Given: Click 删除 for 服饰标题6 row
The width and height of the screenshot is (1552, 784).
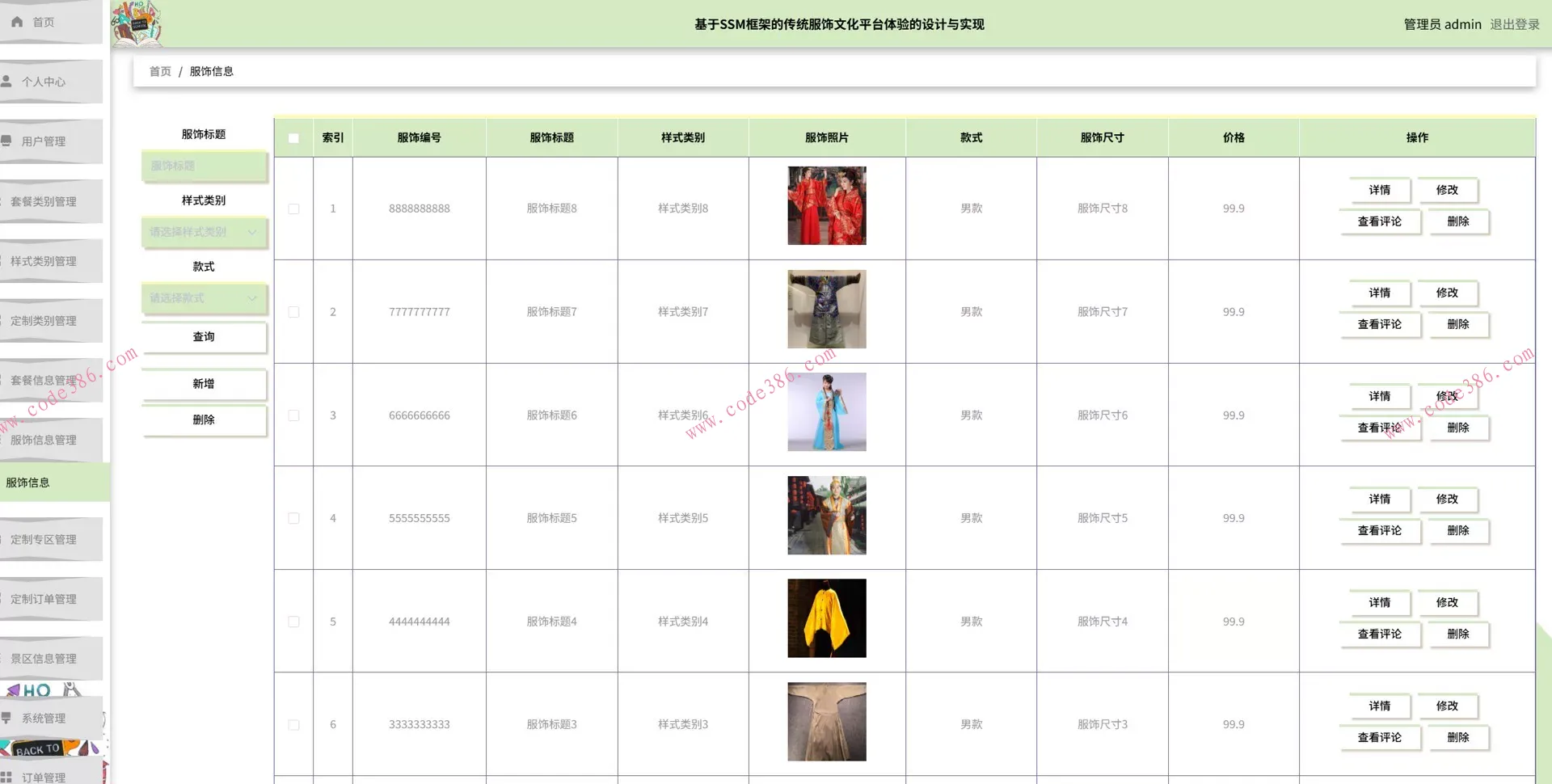Looking at the screenshot, I should point(1458,428).
